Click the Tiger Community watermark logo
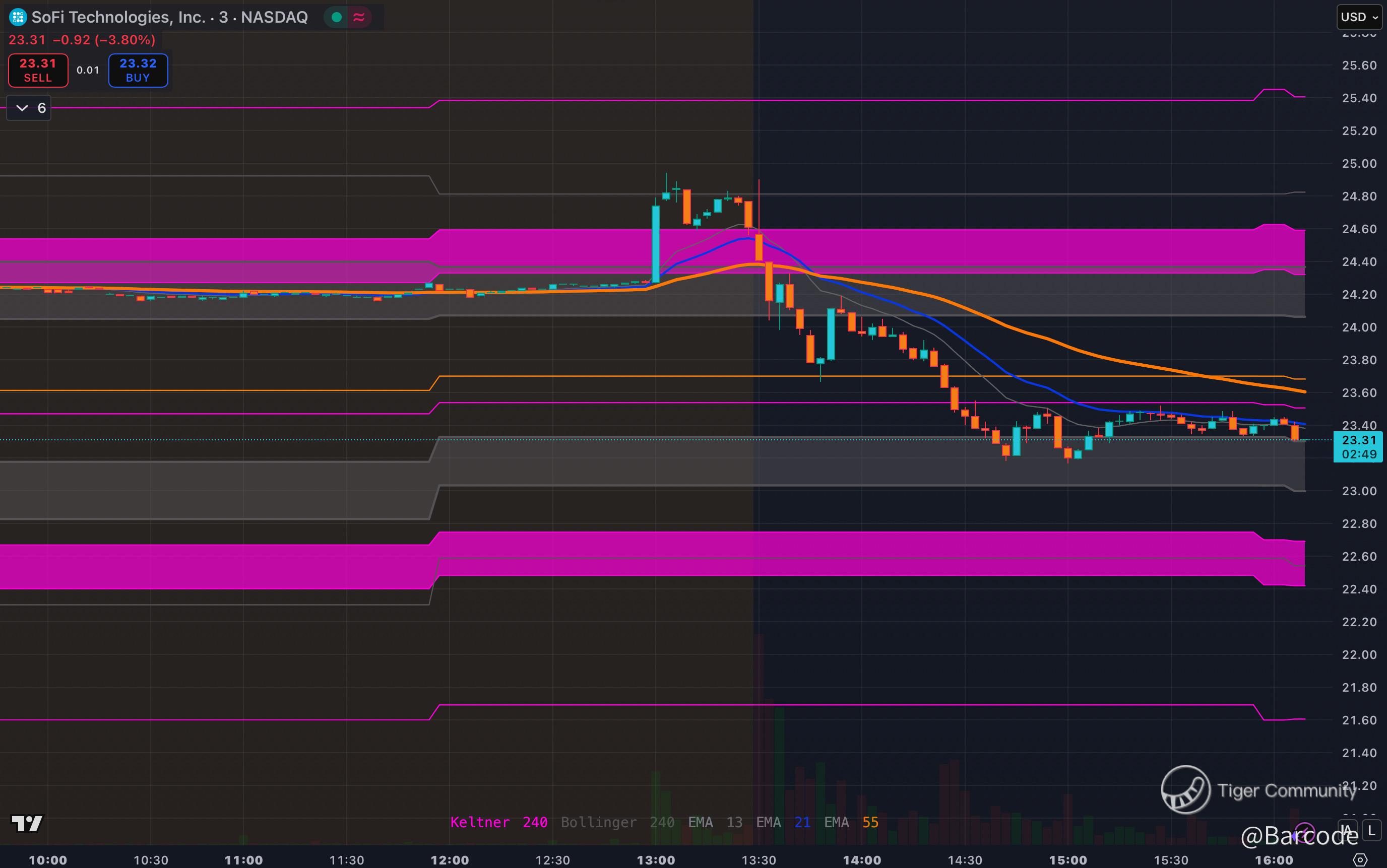The width and height of the screenshot is (1387, 868). [1185, 790]
